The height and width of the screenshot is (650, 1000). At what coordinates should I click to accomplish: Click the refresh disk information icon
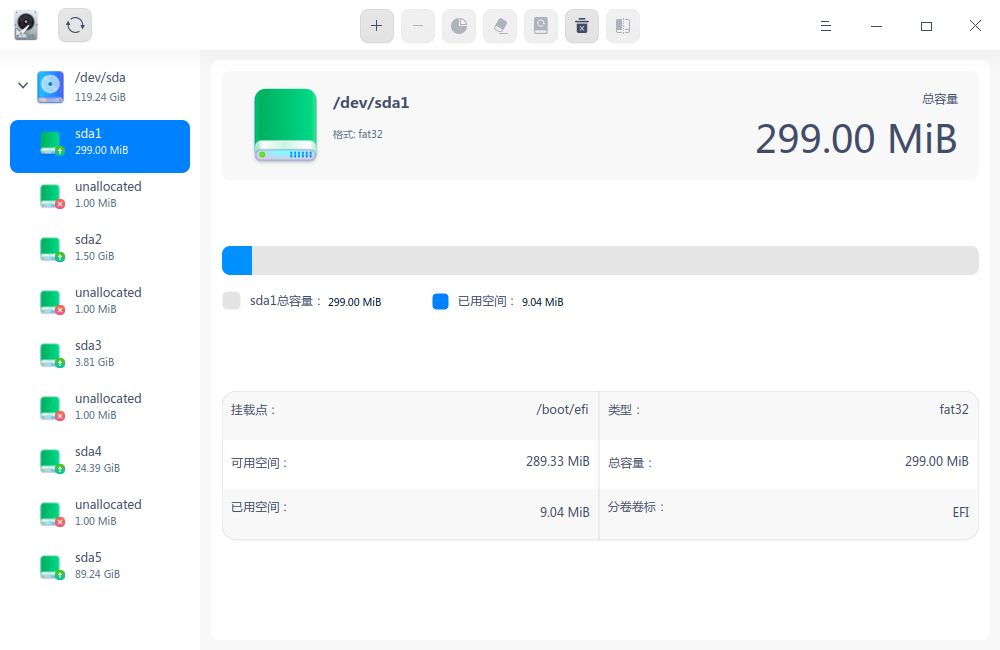tap(74, 26)
